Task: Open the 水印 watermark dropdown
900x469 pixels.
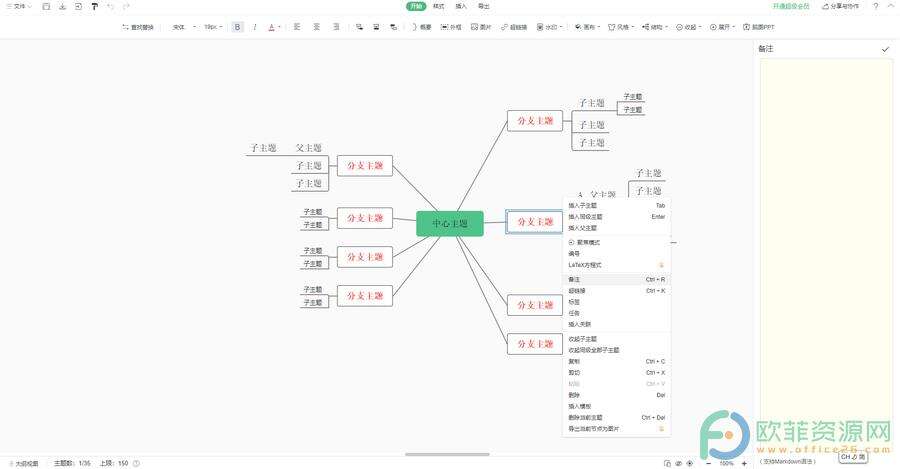Action: point(549,27)
